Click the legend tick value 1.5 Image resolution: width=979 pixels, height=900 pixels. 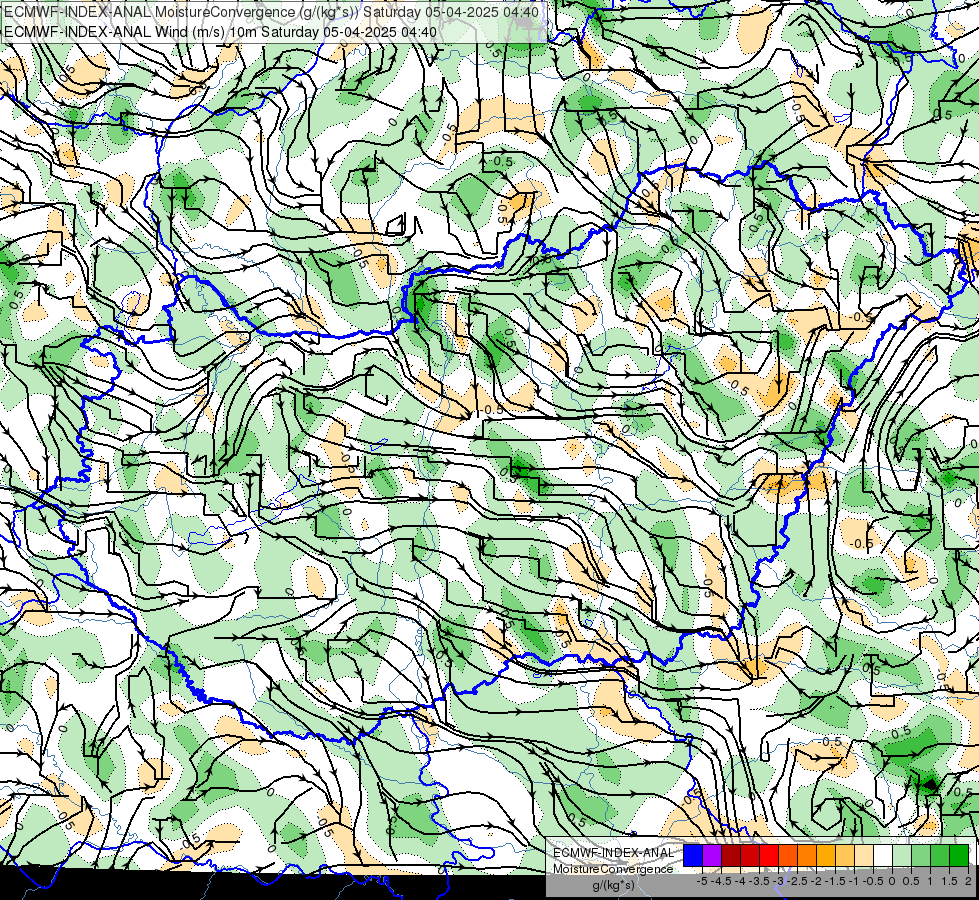pyautogui.click(x=950, y=881)
